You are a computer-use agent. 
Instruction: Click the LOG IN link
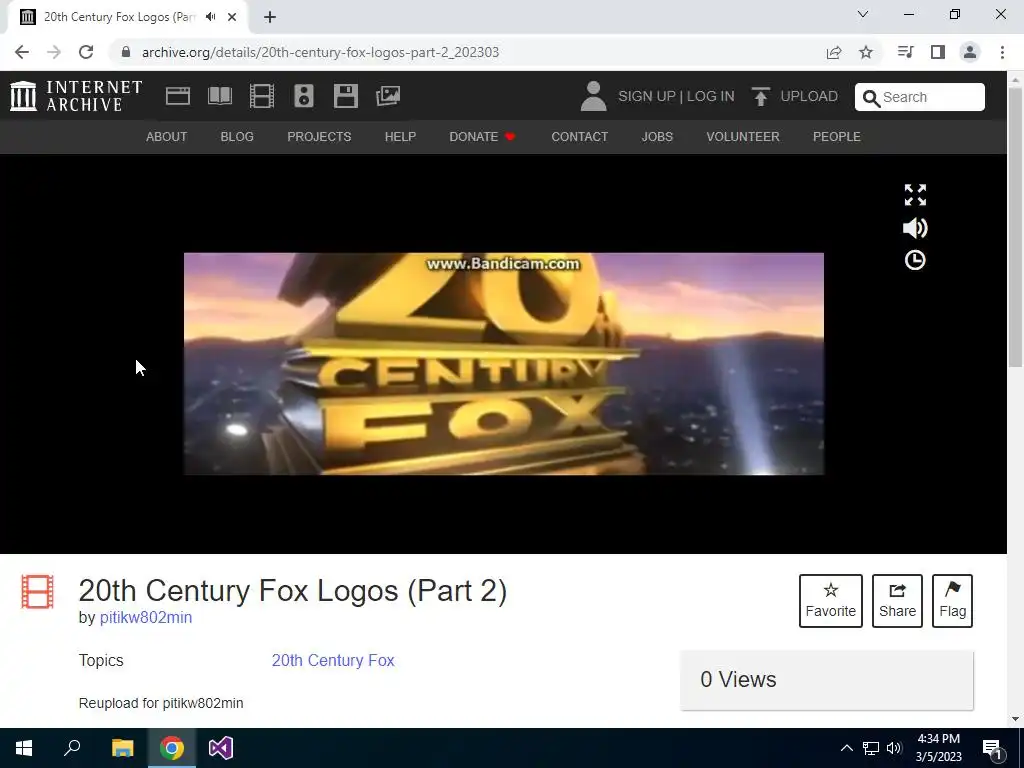tap(711, 96)
